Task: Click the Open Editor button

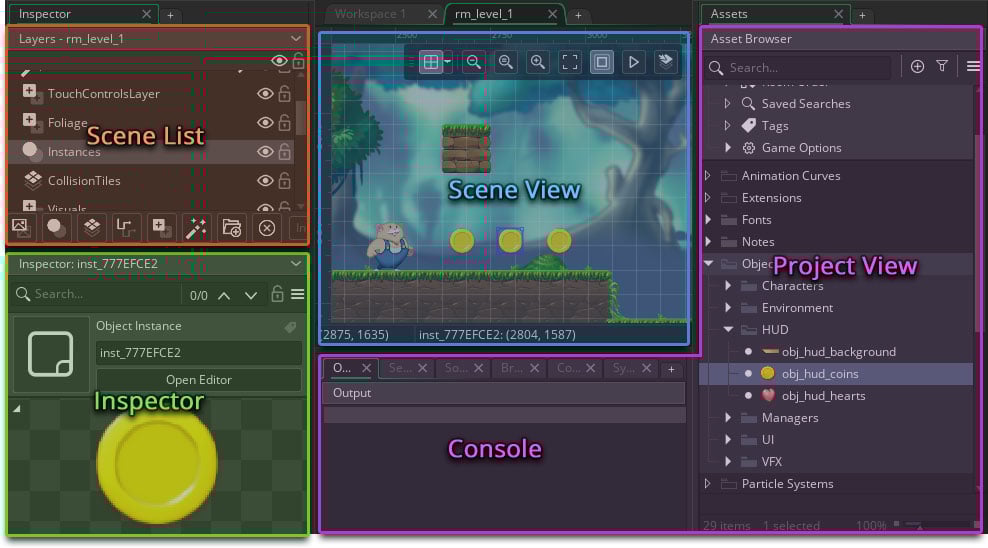Action: (198, 380)
